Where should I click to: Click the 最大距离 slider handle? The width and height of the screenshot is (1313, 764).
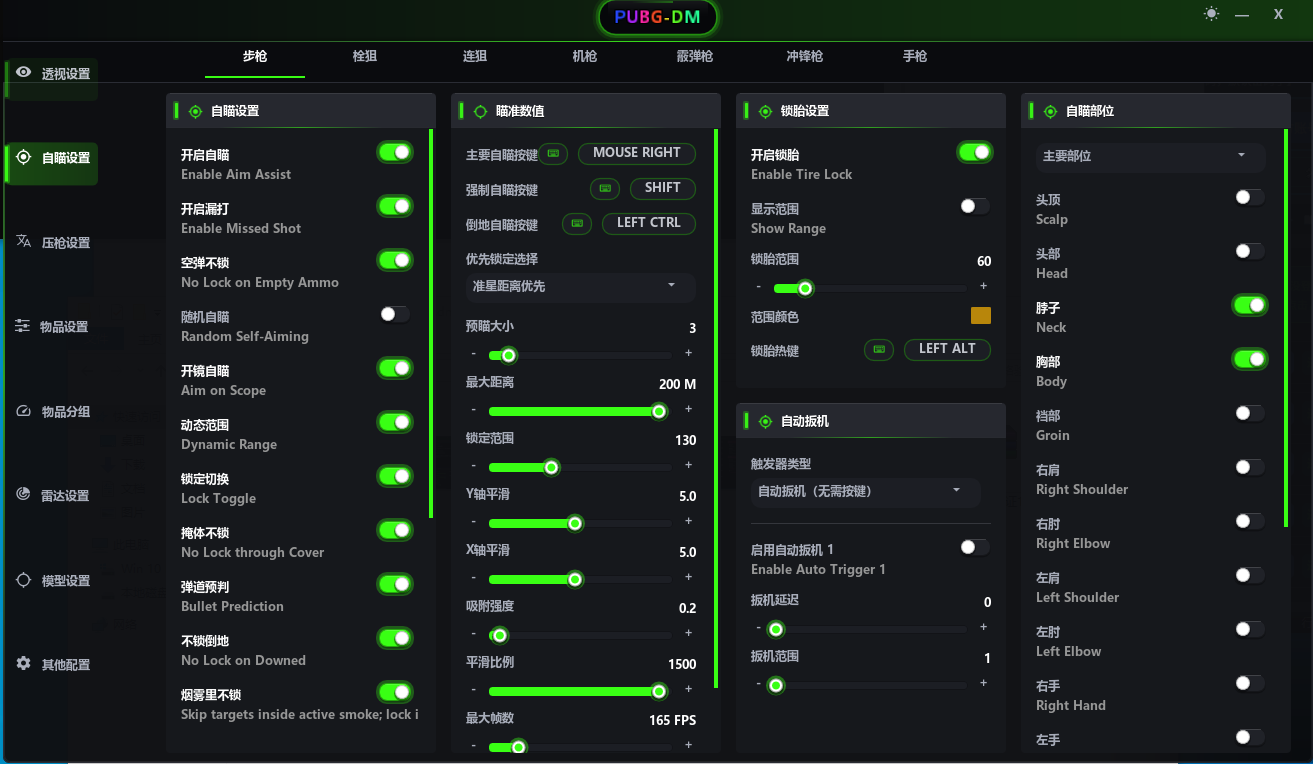[x=659, y=411]
